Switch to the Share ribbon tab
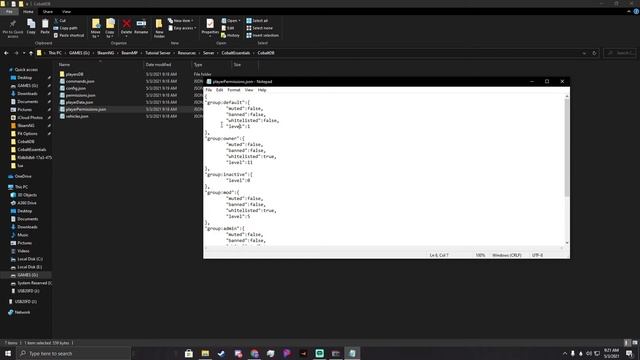This screenshot has width=640, height=360. pyautogui.click(x=48, y=11)
